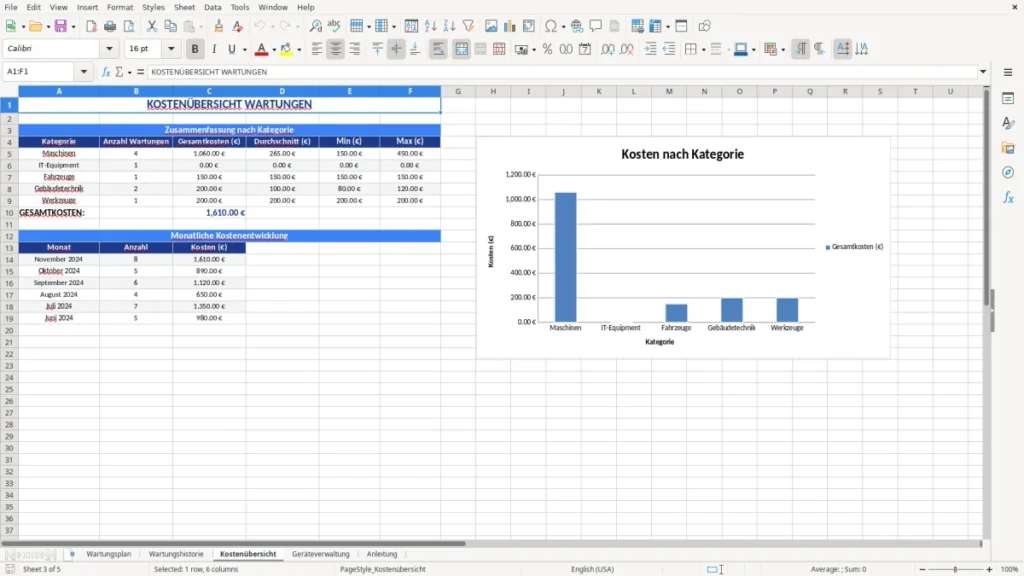Toggle Align Right
This screenshot has height=576, width=1024.
[x=355, y=49]
